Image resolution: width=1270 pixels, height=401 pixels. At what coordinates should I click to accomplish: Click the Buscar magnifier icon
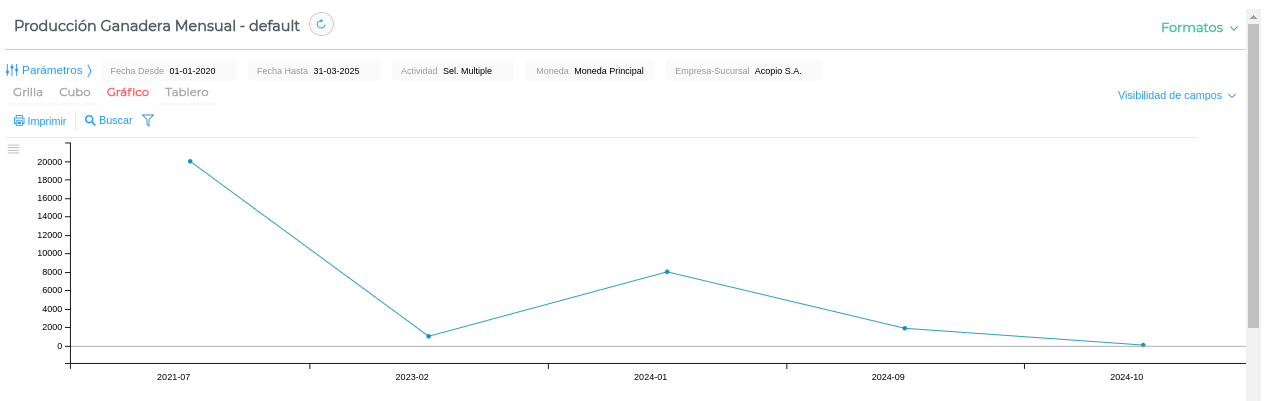[90, 120]
